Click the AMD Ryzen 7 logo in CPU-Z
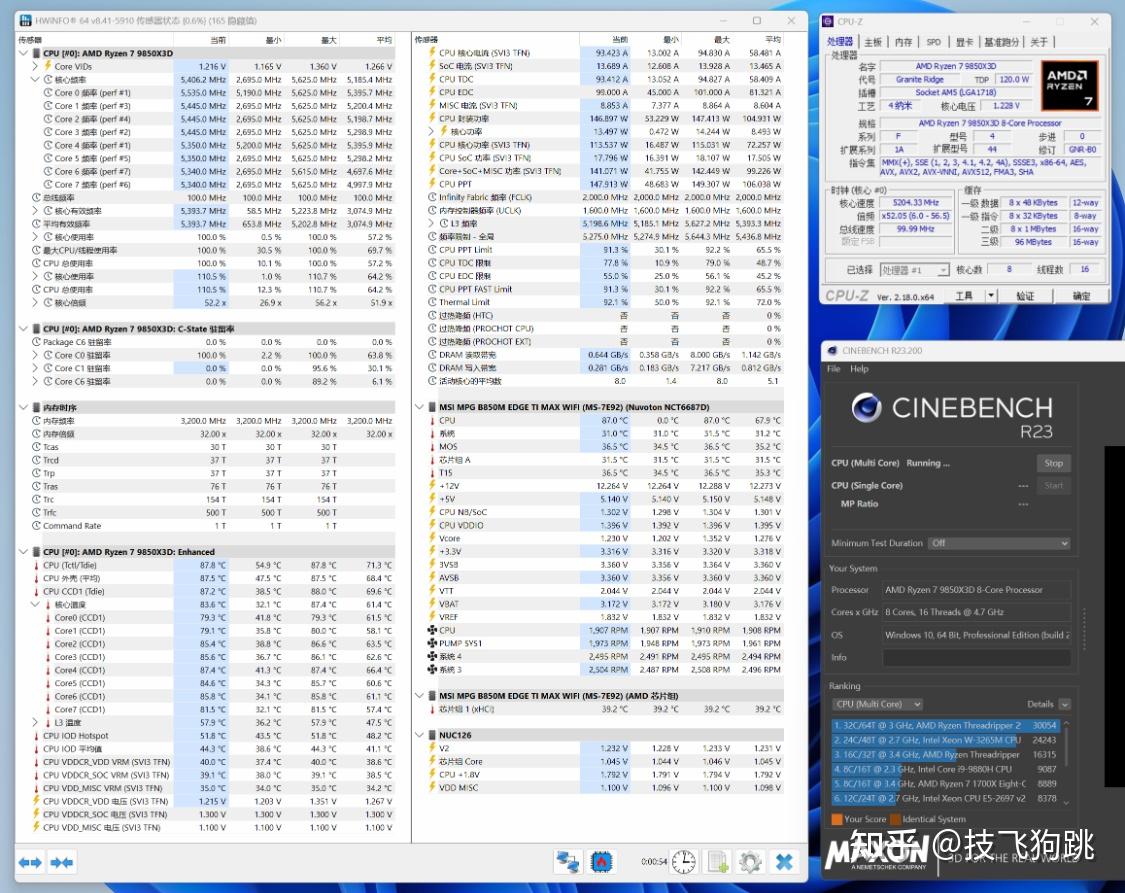Viewport: 1125px width, 893px height. pyautogui.click(x=1069, y=86)
